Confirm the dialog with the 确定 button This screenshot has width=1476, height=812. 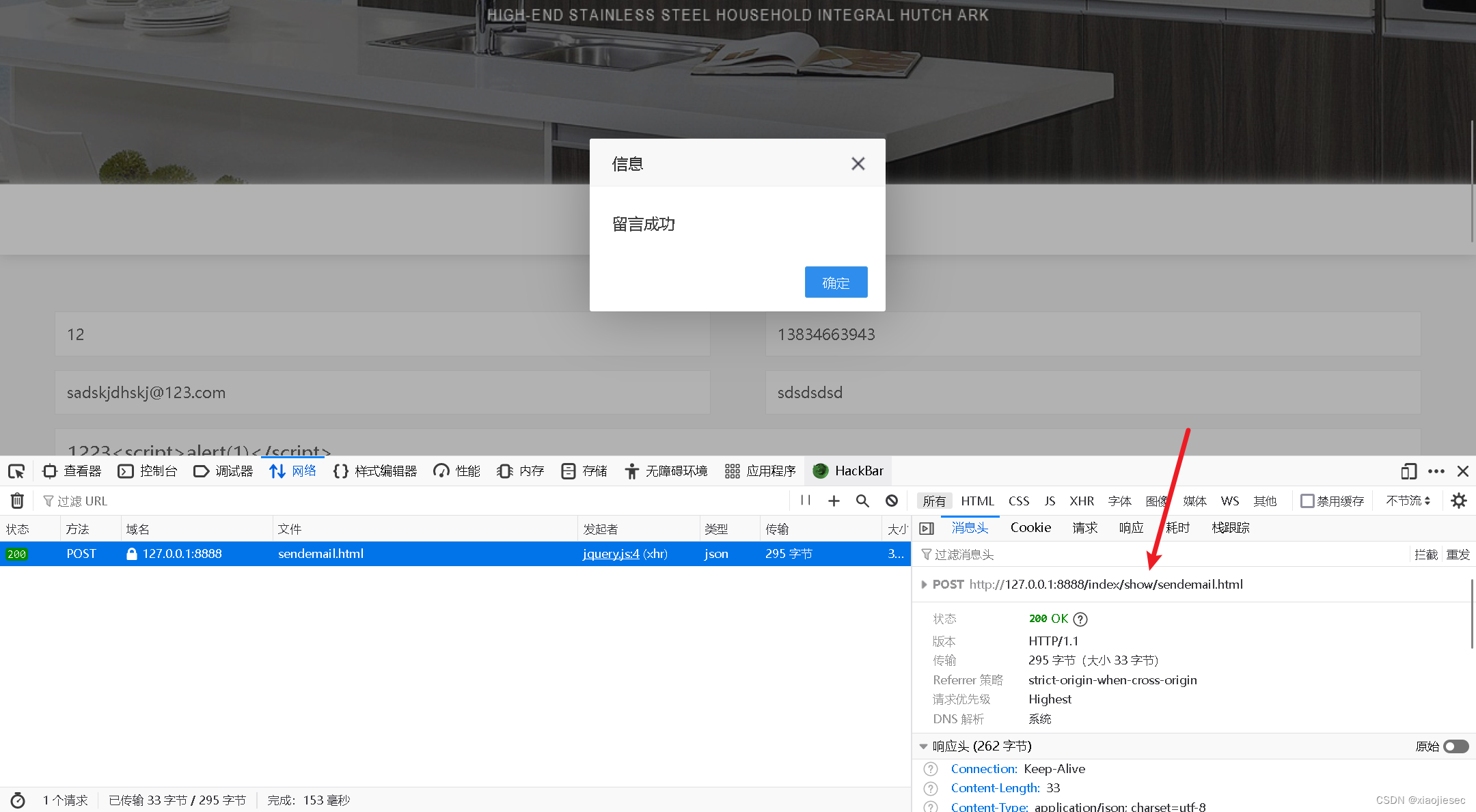pyautogui.click(x=835, y=282)
